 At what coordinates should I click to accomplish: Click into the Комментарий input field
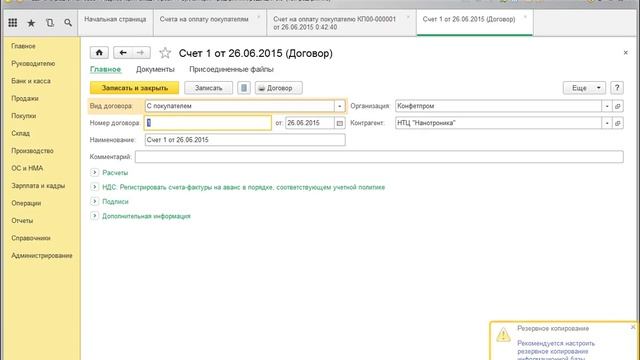379,156
